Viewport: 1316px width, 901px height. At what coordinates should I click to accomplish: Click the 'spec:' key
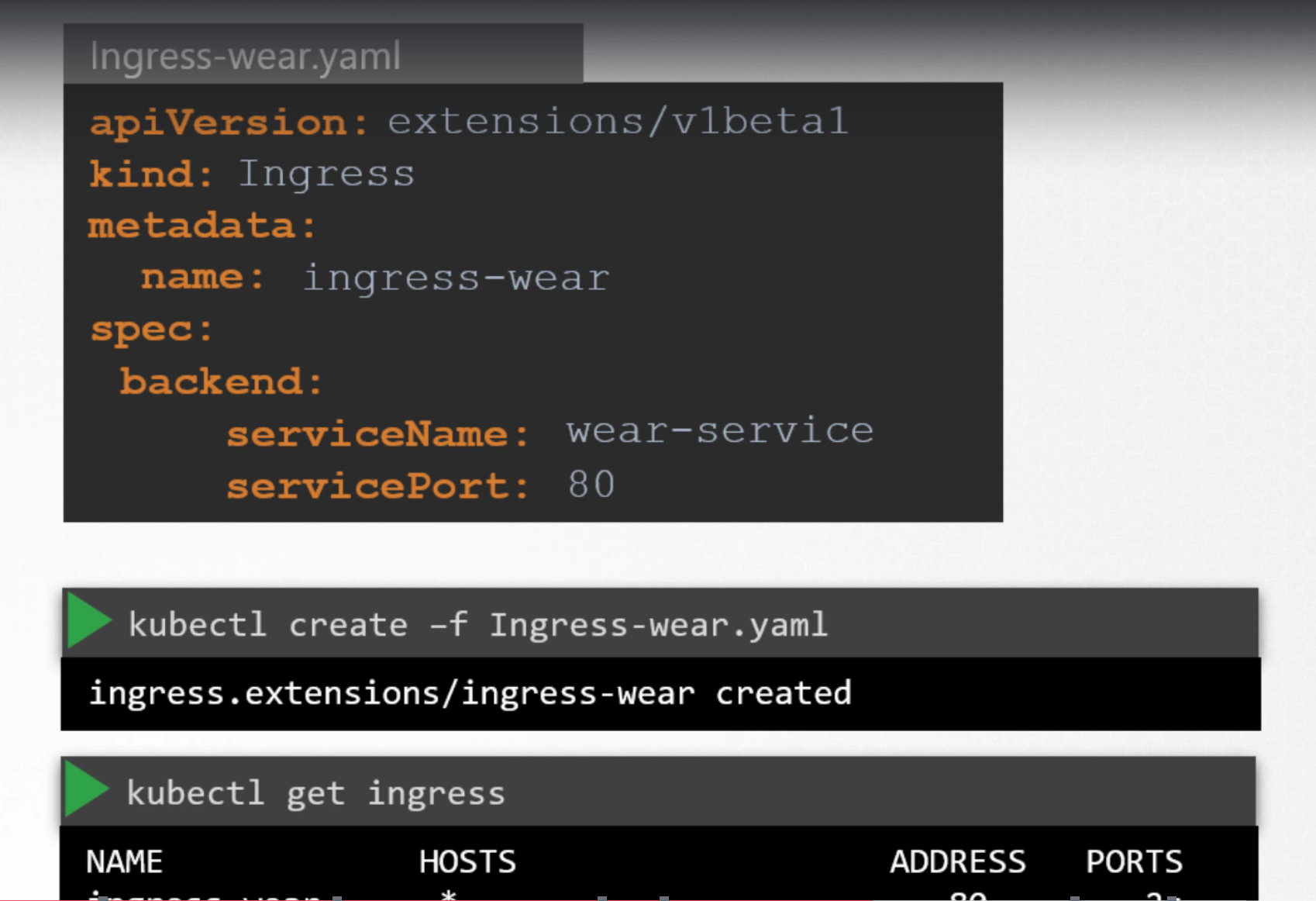(151, 330)
